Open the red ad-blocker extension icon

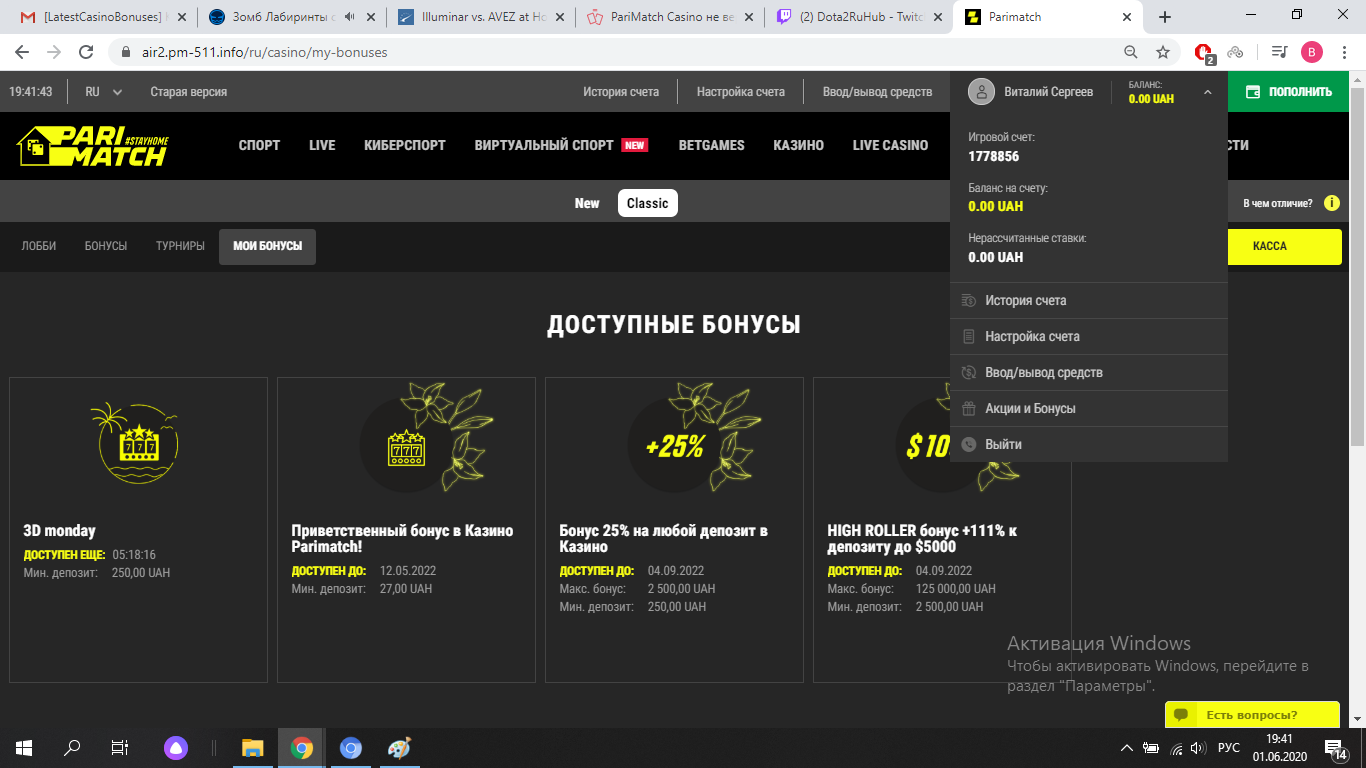coord(1205,53)
